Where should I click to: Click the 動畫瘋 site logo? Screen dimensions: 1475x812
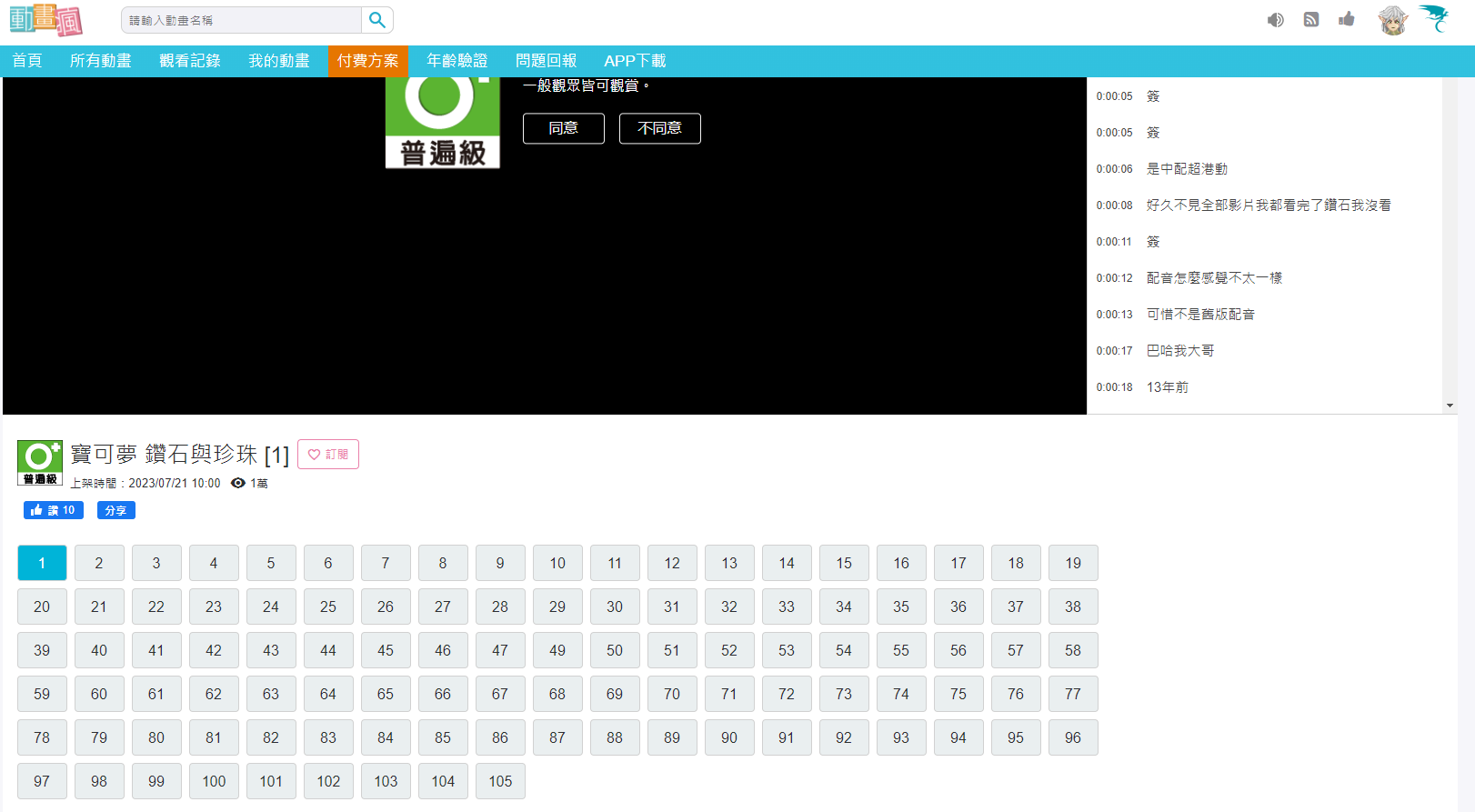click(x=46, y=20)
